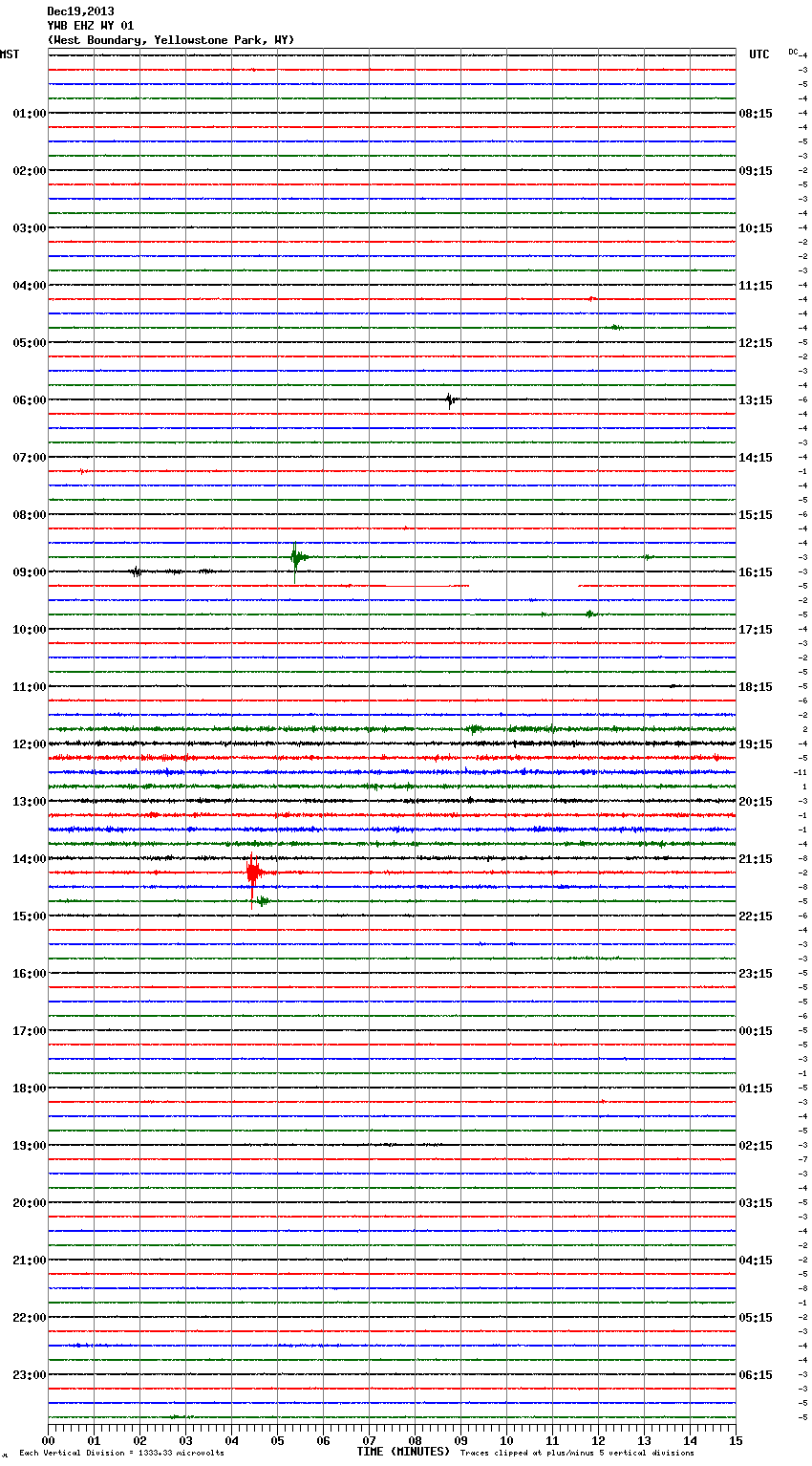Screen dimensions: 812x1466
Task: Select the 20:00 MST hour label
Action: tap(30, 1203)
